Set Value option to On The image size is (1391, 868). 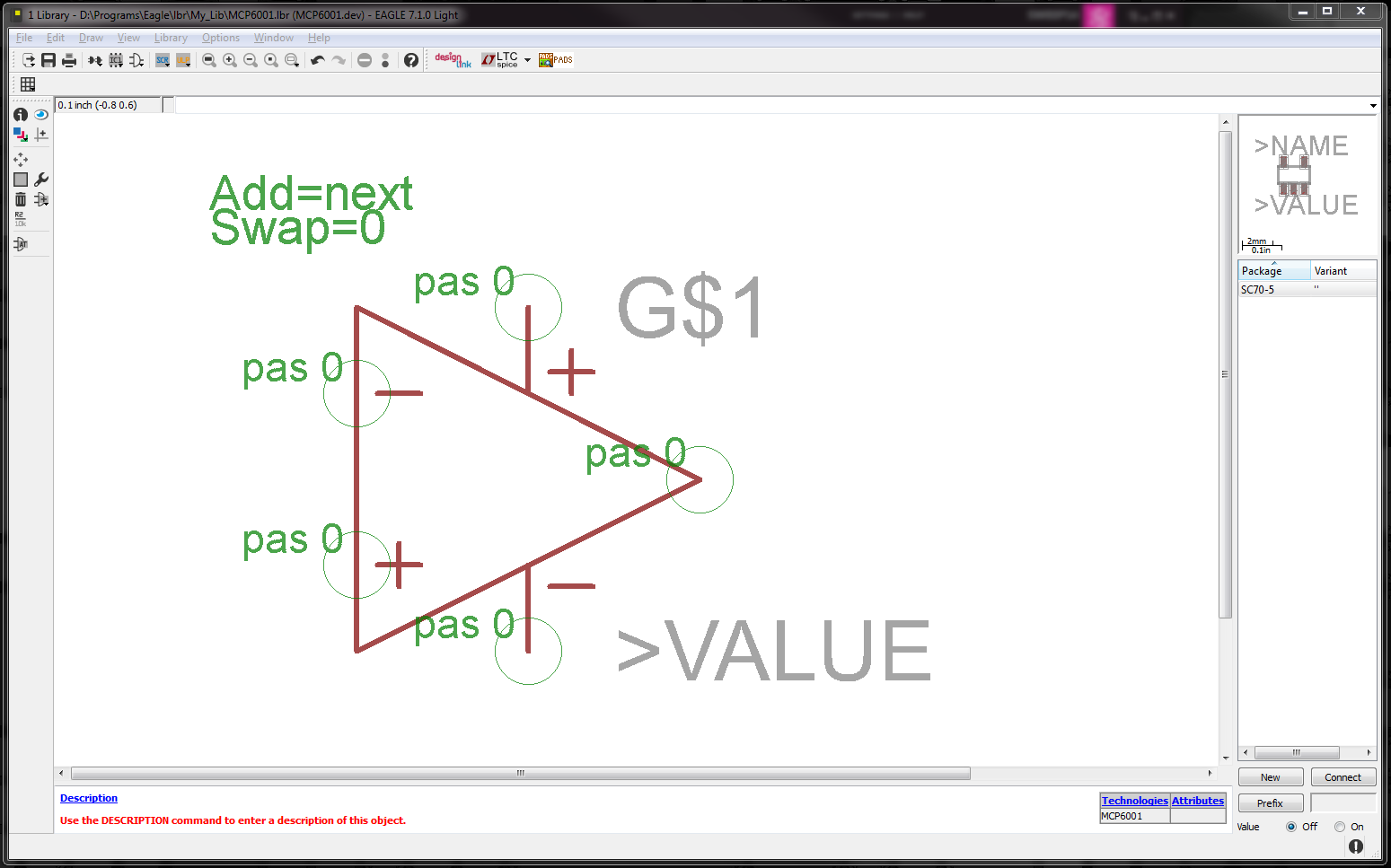click(1339, 826)
